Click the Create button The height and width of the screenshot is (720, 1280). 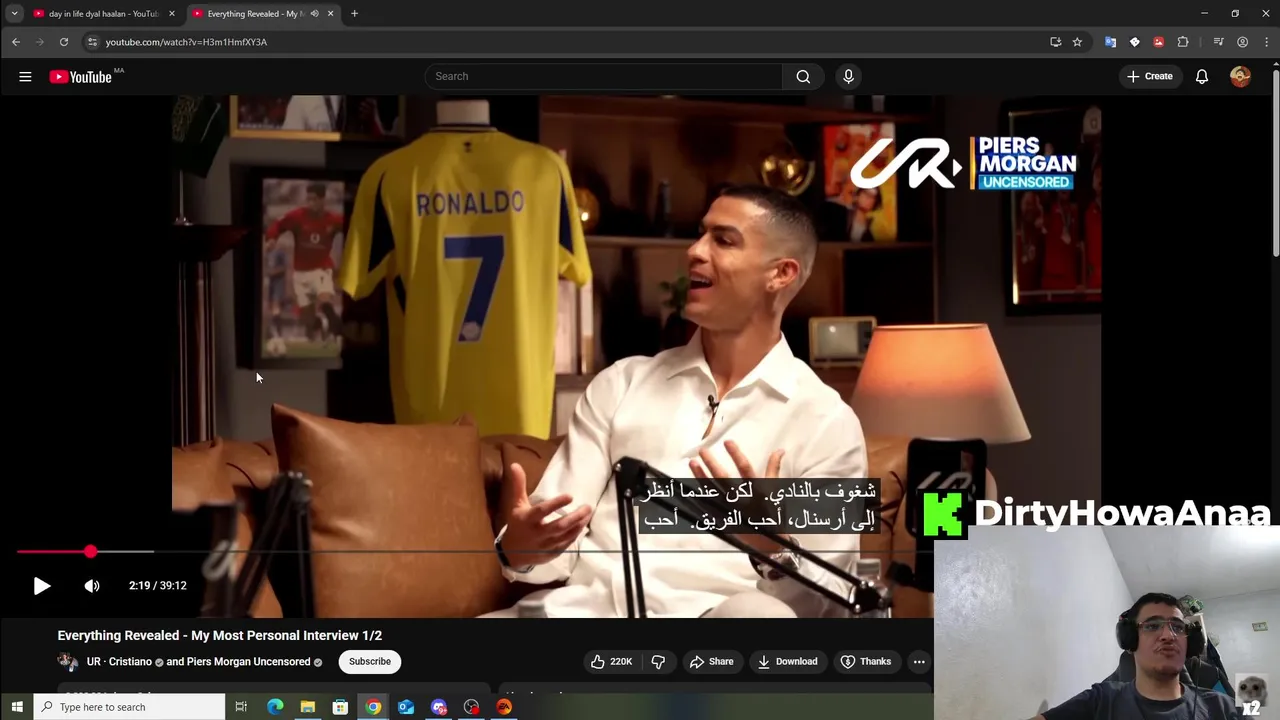tap(1149, 76)
